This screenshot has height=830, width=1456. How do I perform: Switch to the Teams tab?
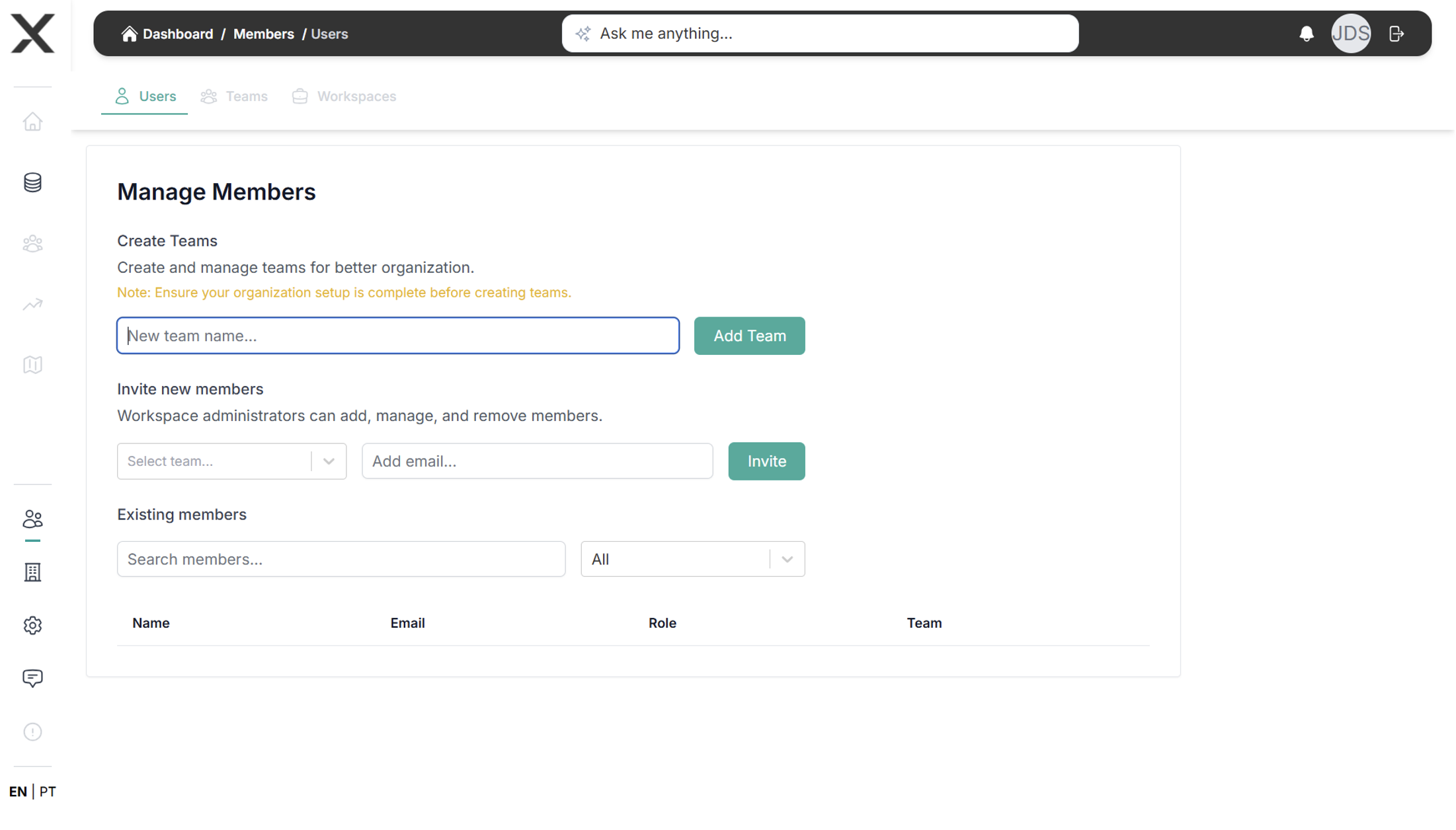[x=234, y=96]
